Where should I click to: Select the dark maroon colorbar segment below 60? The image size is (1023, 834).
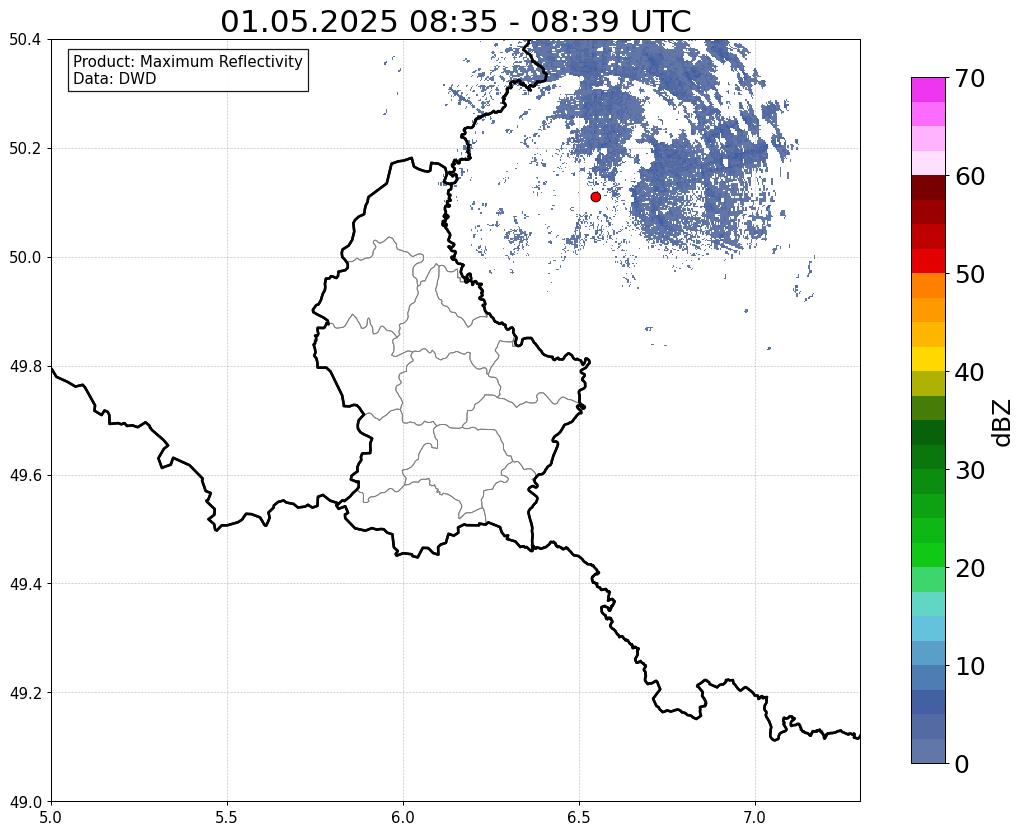pos(928,188)
